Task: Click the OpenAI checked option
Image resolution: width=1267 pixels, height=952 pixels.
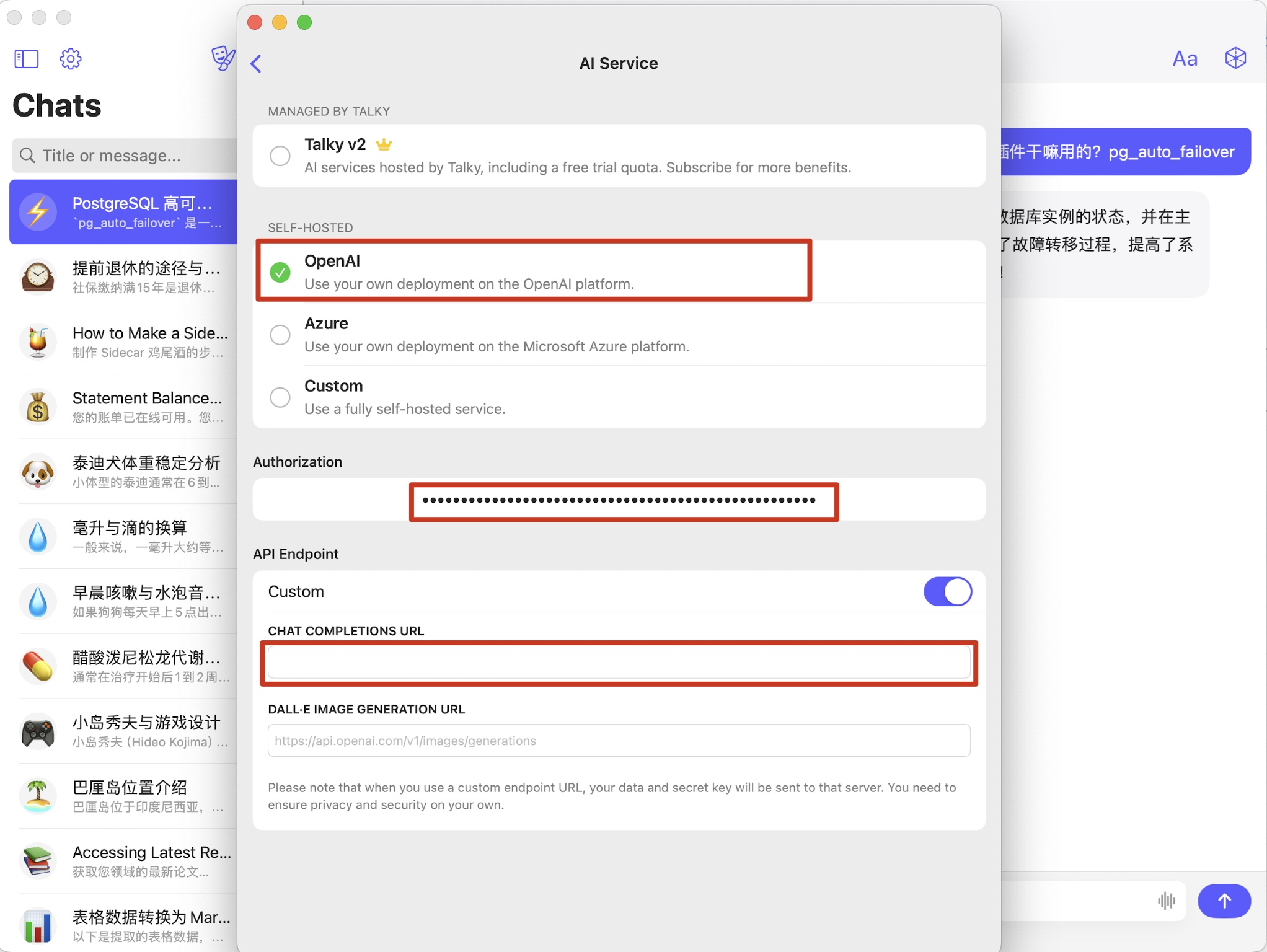Action: click(x=280, y=271)
